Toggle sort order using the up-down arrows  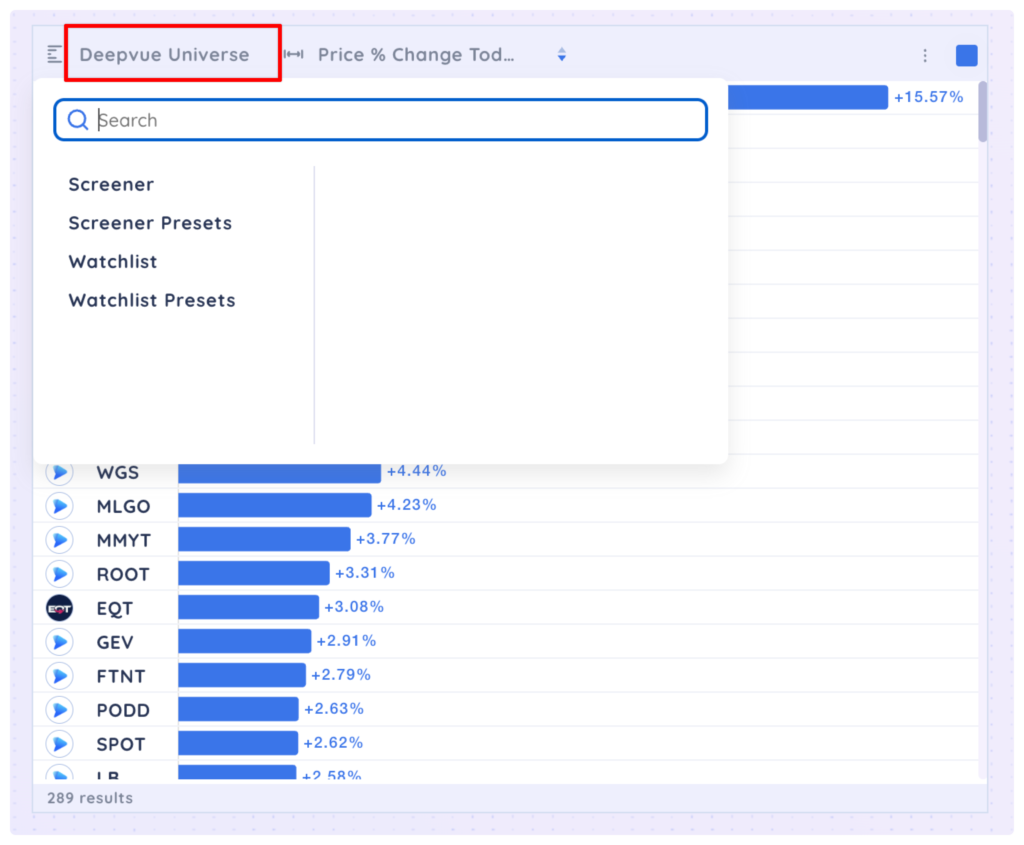point(562,55)
